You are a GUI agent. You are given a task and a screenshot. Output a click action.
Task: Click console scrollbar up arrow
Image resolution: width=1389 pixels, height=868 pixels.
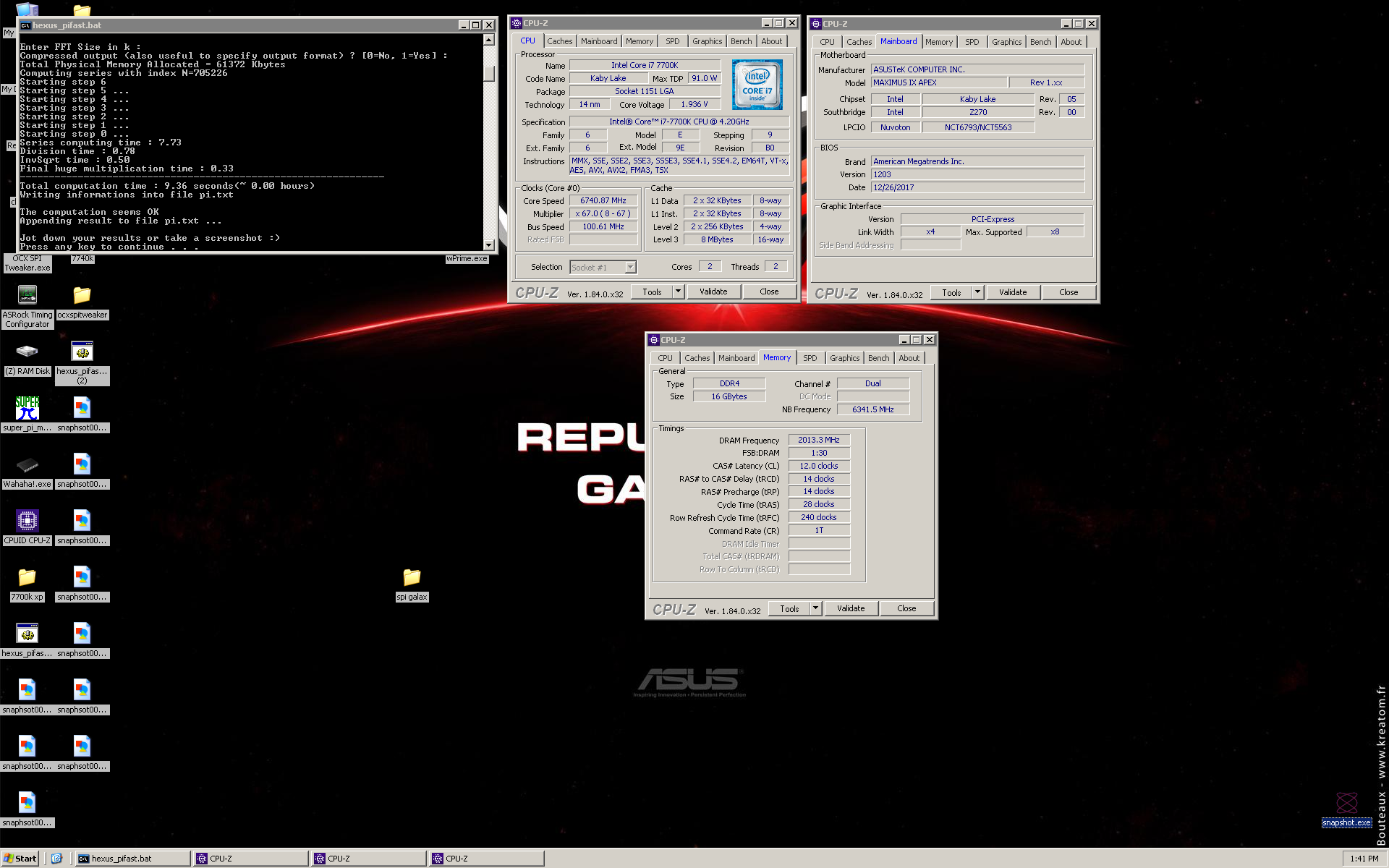[489, 40]
